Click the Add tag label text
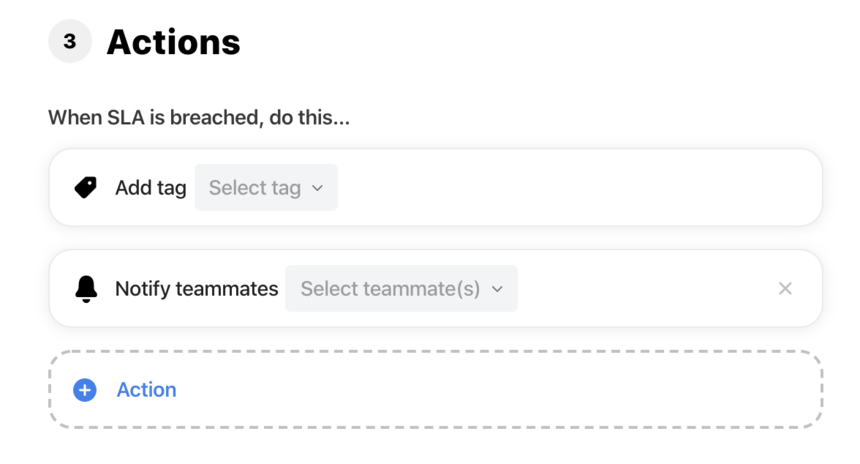Screen dimensions: 860x464 click(151, 188)
